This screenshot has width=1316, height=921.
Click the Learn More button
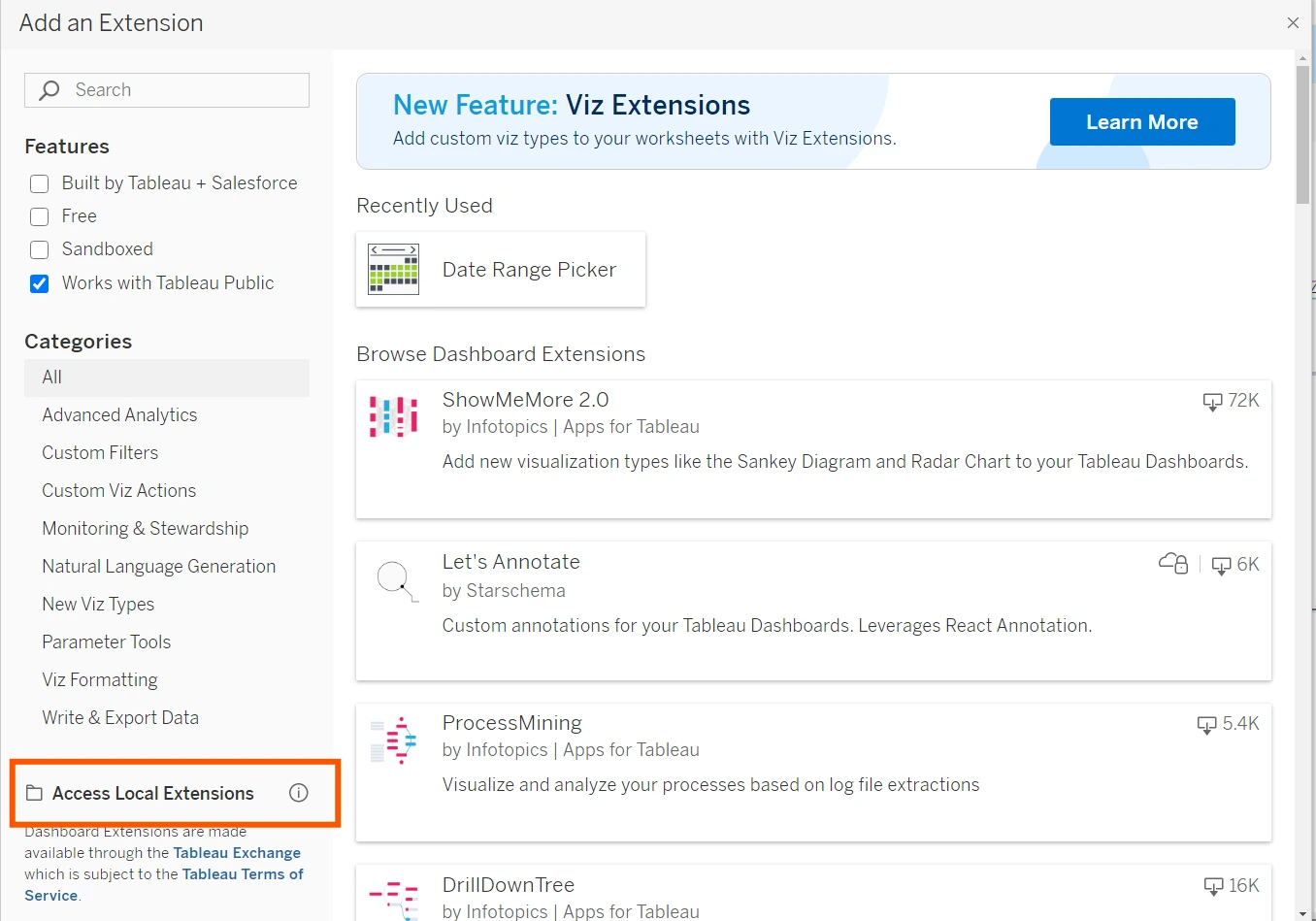point(1142,122)
